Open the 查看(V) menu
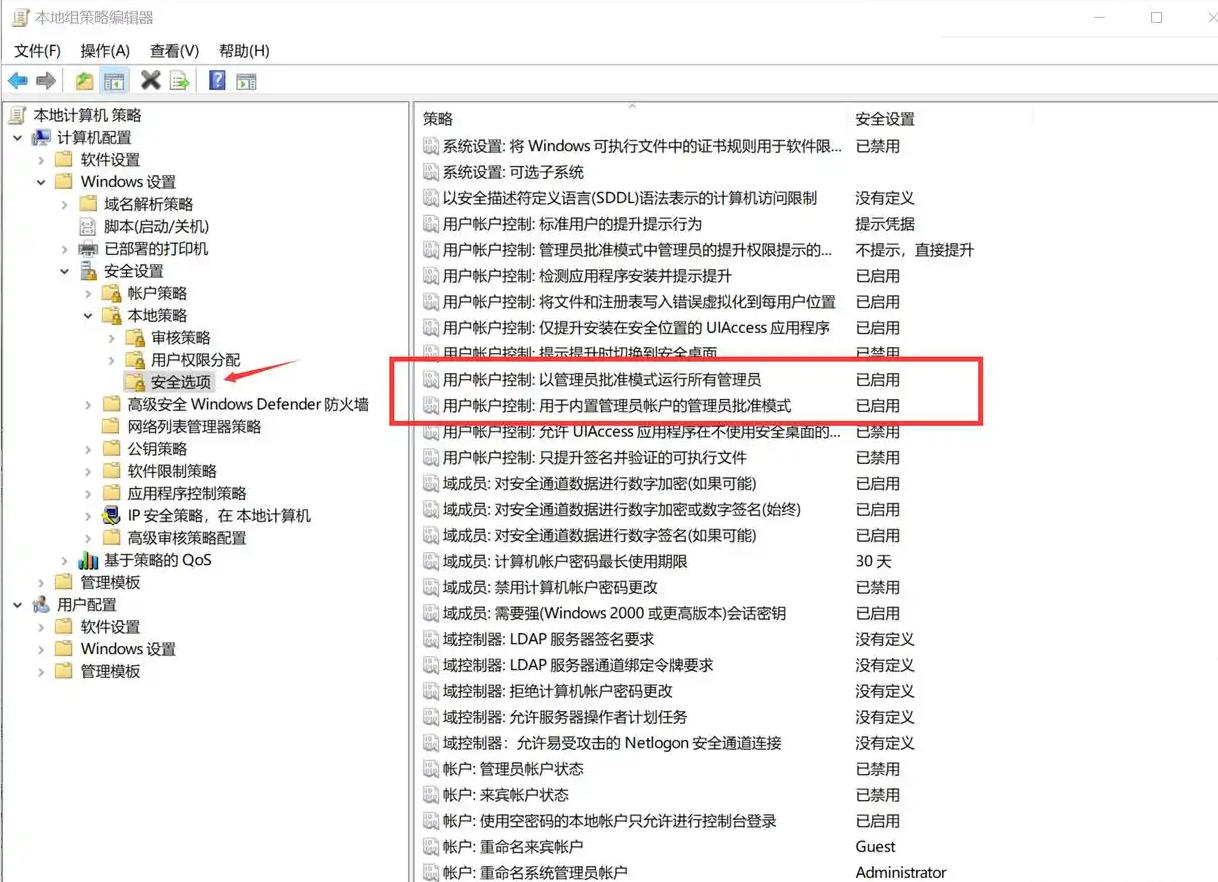This screenshot has height=882, width=1218. click(x=174, y=51)
